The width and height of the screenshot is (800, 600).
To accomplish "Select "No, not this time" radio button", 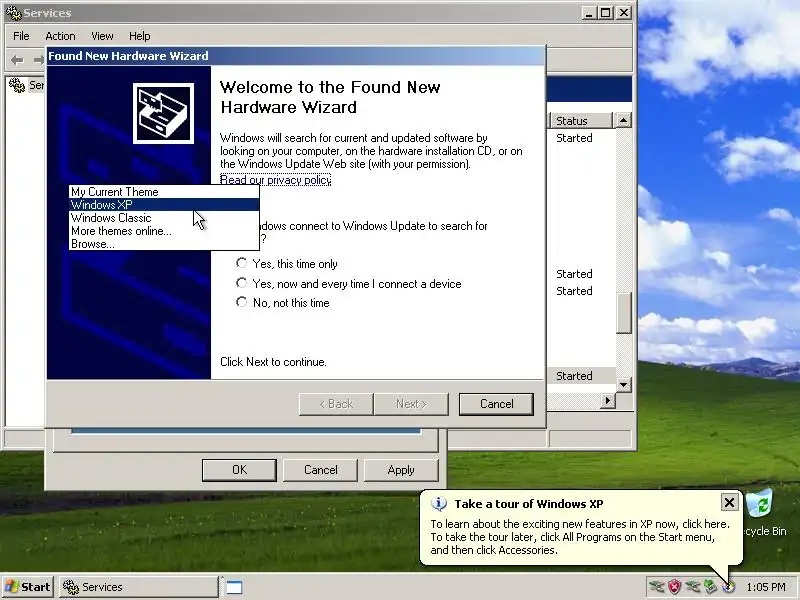I will [241, 303].
